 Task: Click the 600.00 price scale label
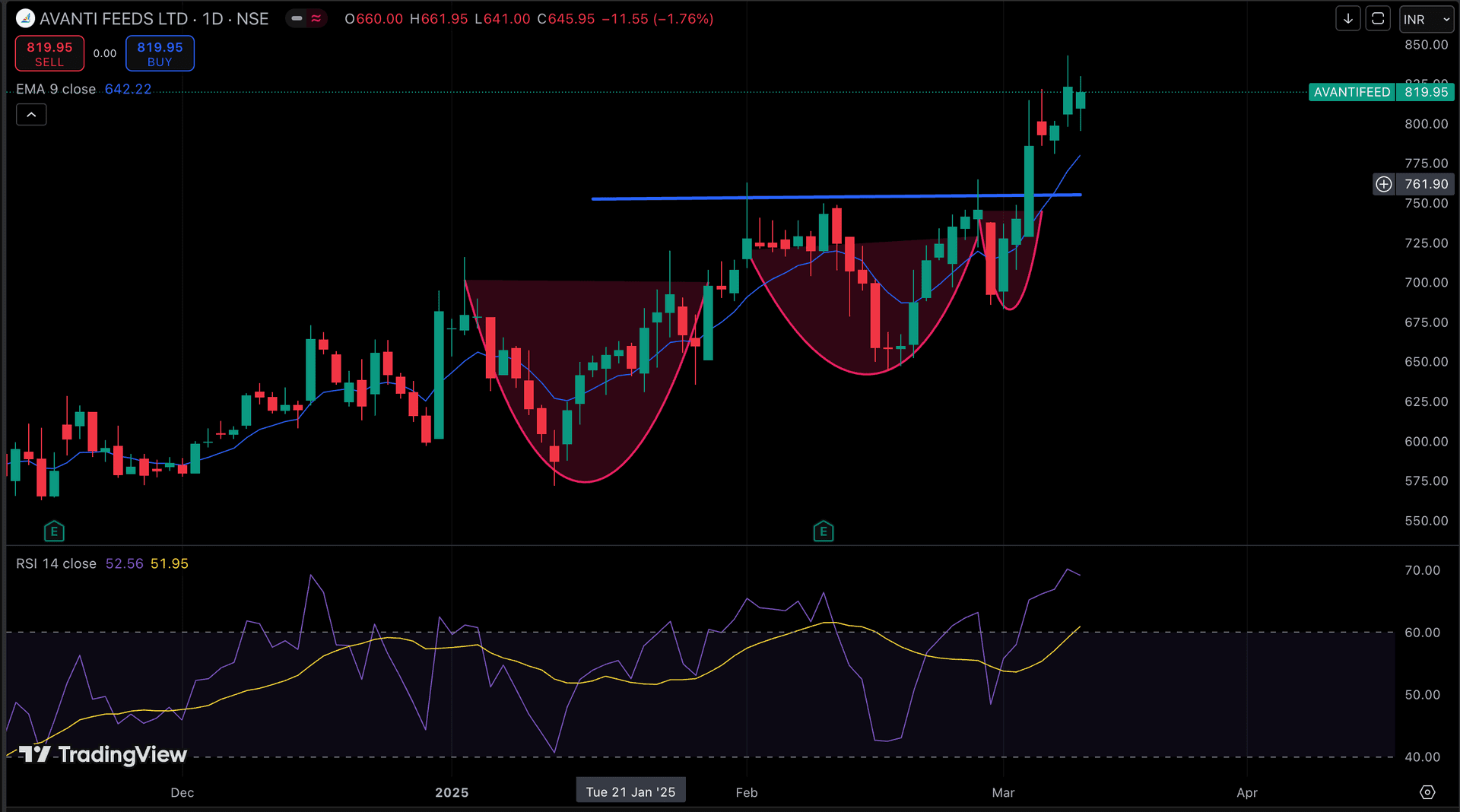1427,442
